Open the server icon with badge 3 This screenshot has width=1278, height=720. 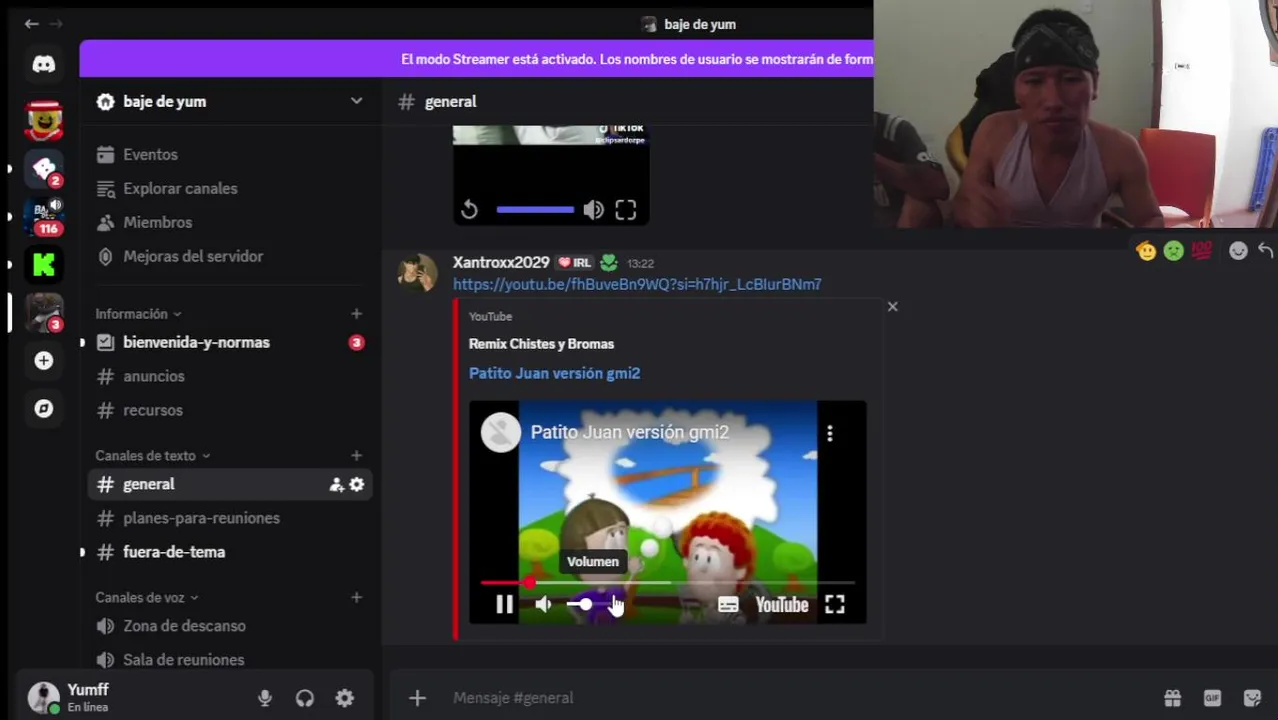pyautogui.click(x=43, y=313)
